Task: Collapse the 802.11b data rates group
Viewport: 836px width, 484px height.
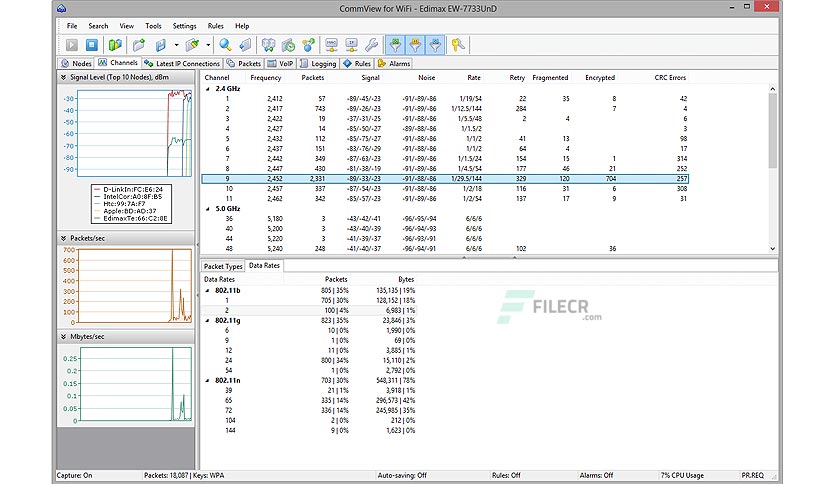Action: pos(208,291)
